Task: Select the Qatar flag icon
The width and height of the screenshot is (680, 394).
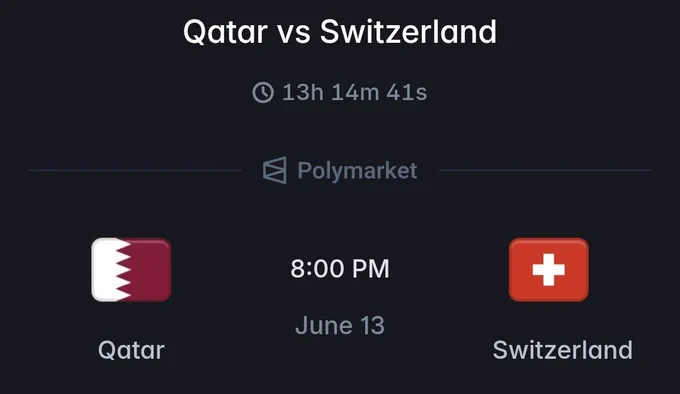Action: (x=131, y=270)
